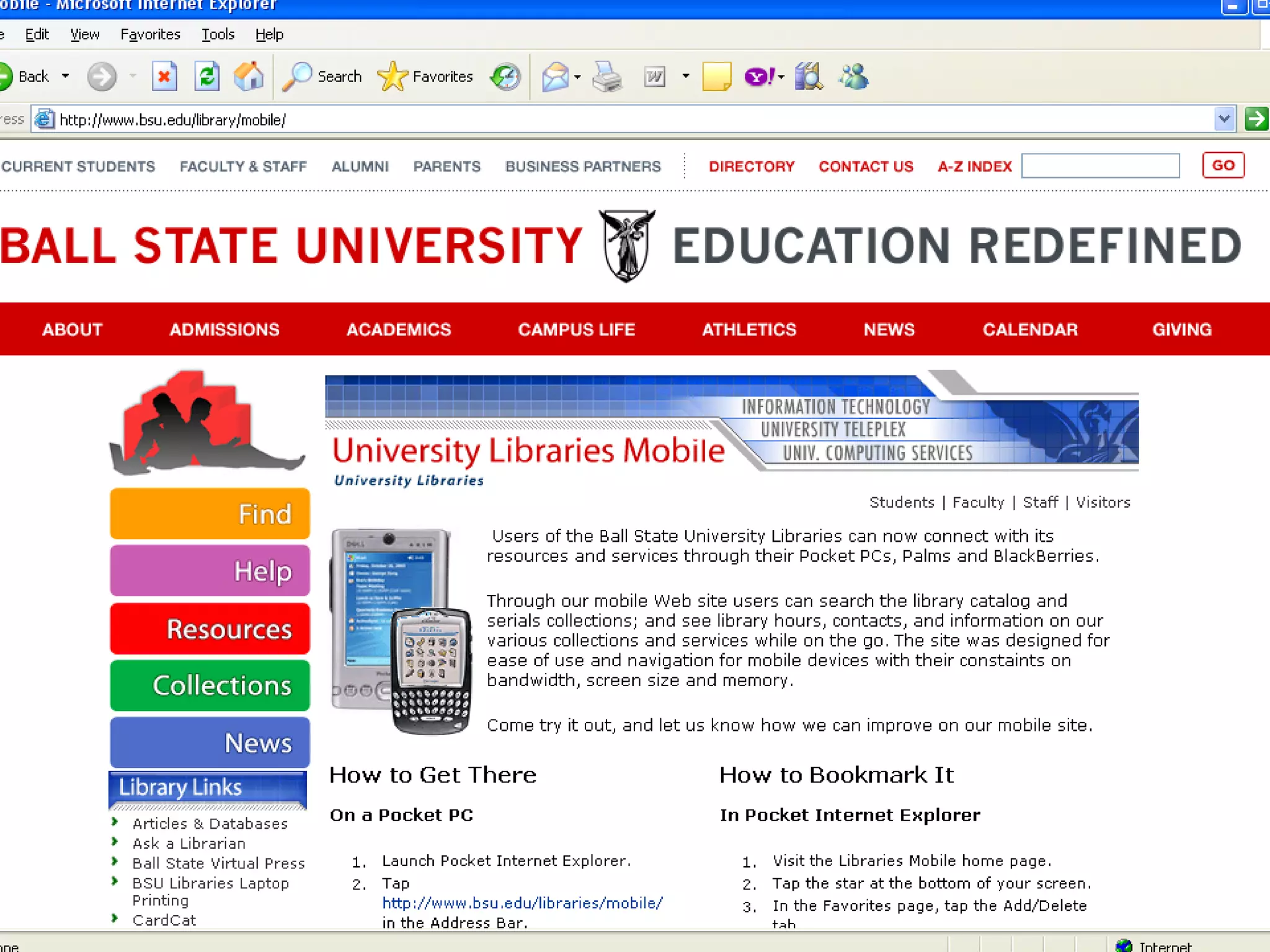Viewport: 1270px width, 952px height.
Task: Expand the address bar dropdown
Action: coord(1223,118)
